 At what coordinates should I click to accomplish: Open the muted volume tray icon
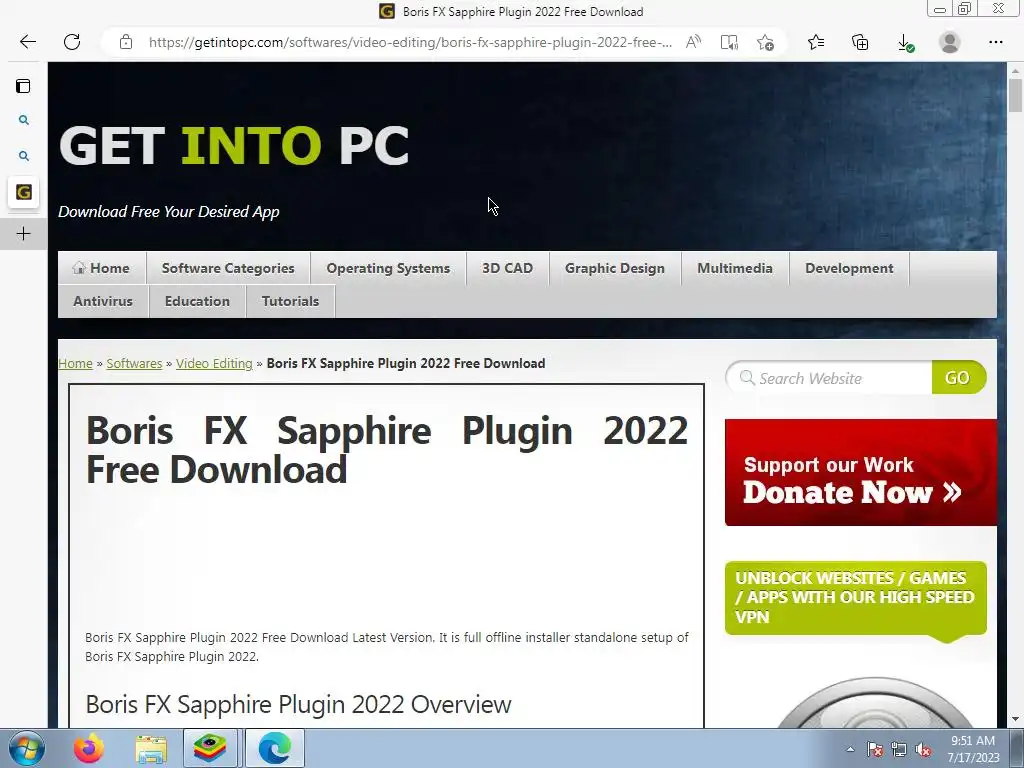pyautogui.click(x=923, y=749)
